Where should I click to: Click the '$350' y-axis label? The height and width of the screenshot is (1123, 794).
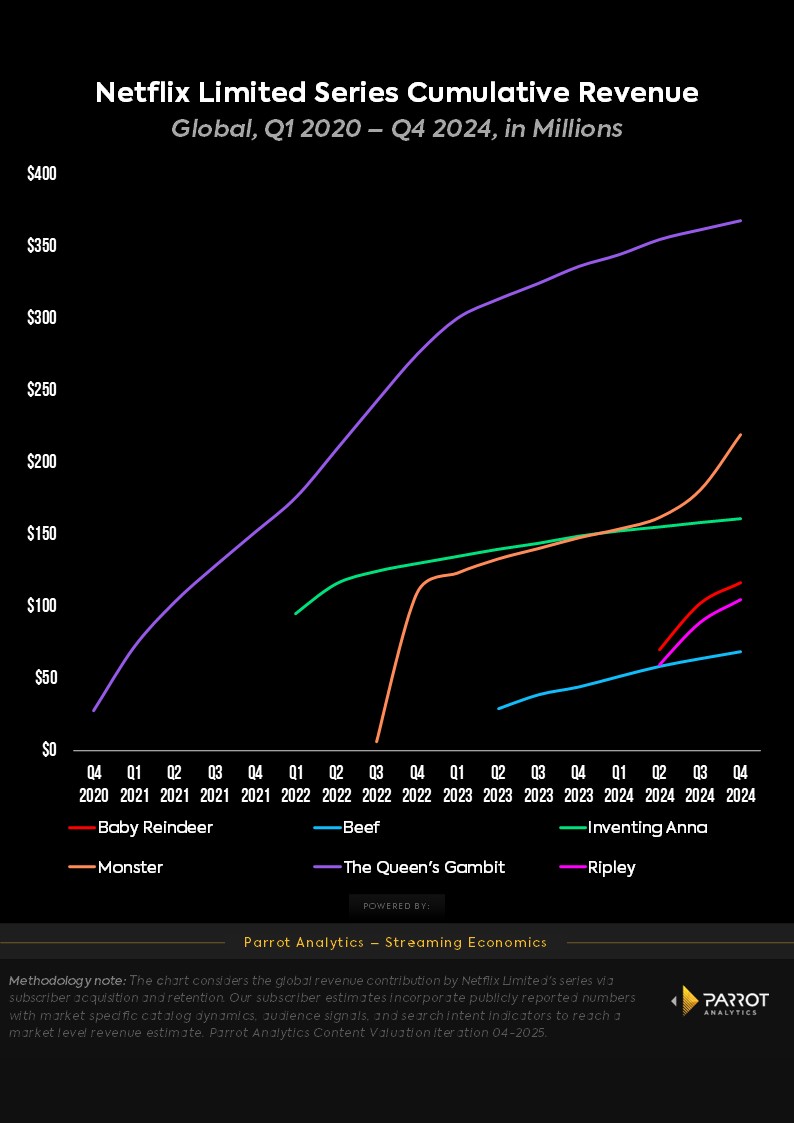tap(42, 246)
